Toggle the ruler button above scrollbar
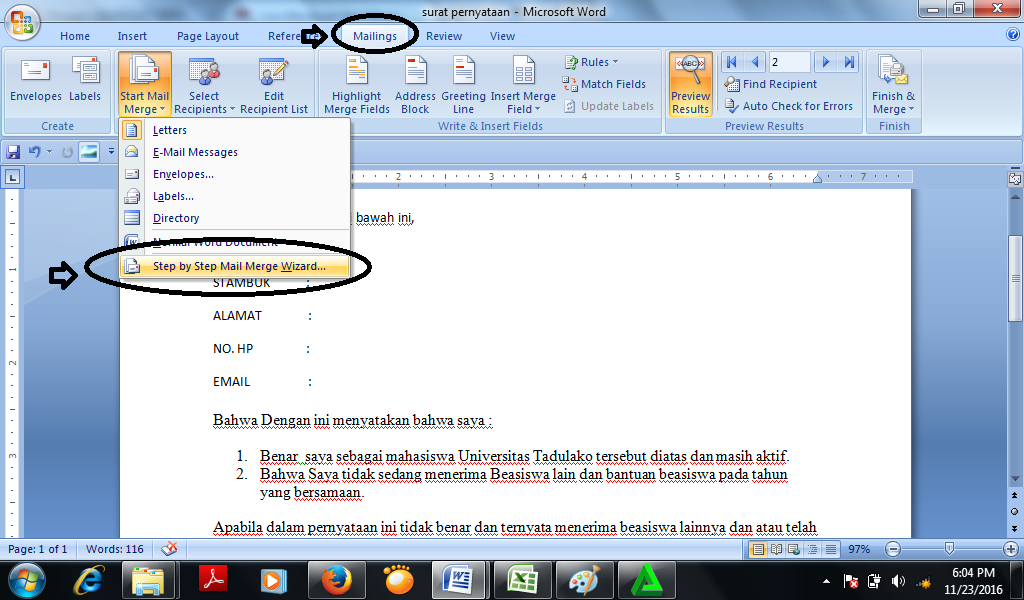 [x=1015, y=178]
